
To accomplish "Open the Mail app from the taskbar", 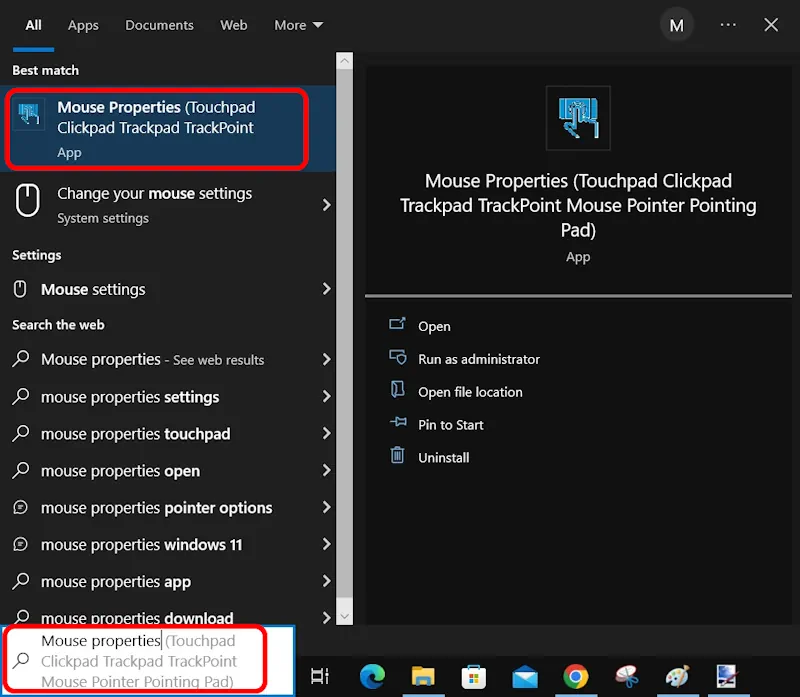I will pos(525,677).
